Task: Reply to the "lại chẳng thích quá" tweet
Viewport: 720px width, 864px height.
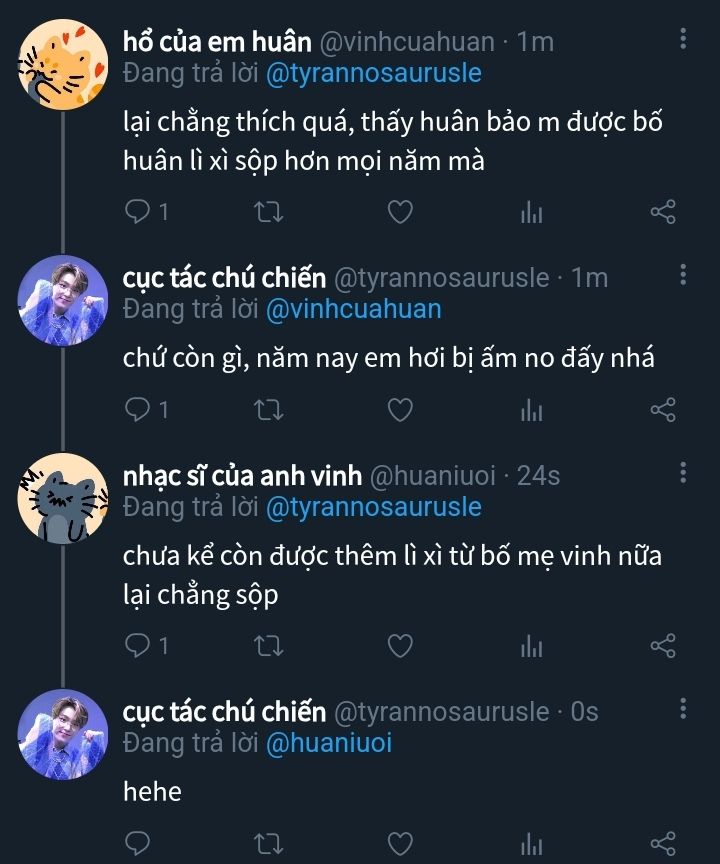Action: (x=139, y=212)
